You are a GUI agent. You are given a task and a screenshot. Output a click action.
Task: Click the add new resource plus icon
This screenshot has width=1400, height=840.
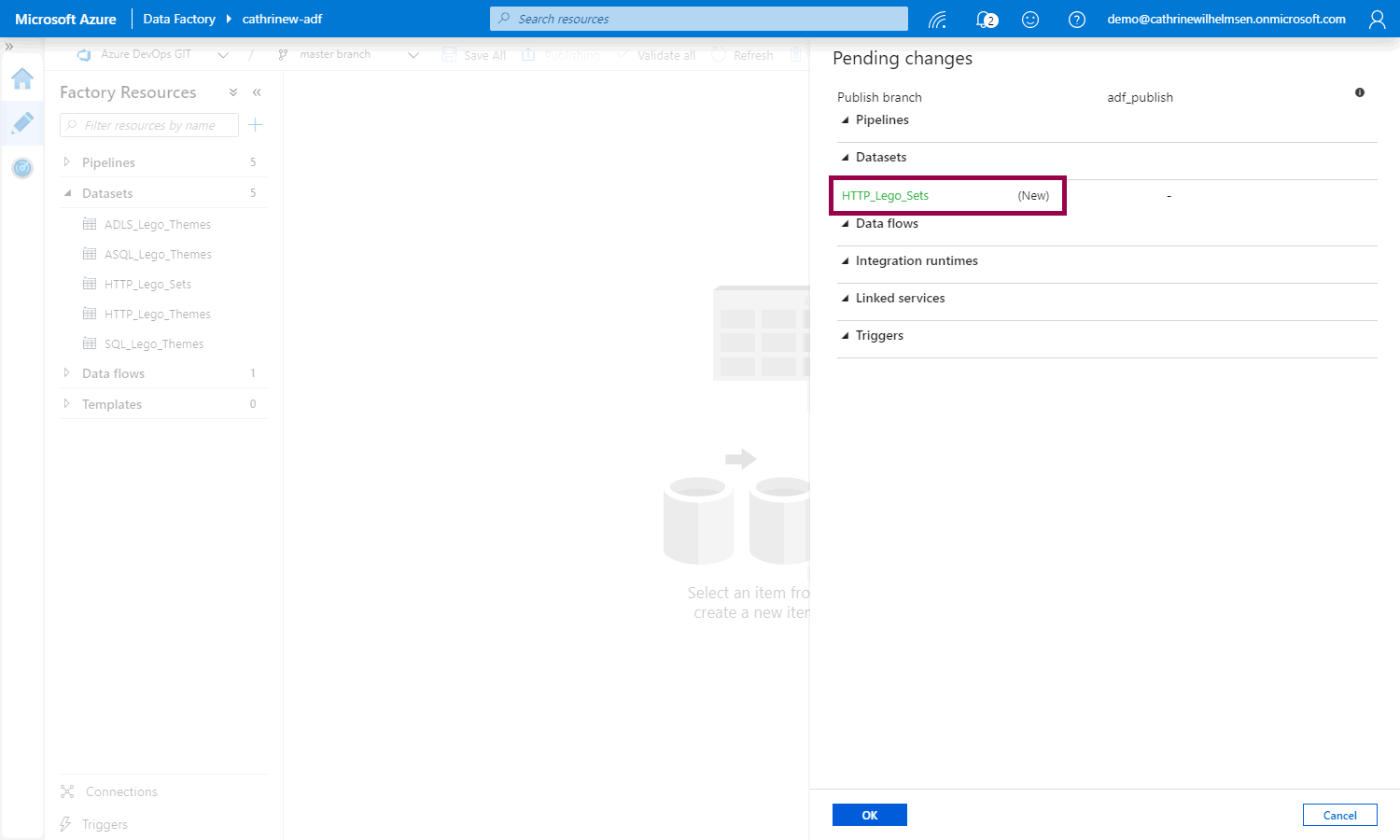[x=256, y=125]
